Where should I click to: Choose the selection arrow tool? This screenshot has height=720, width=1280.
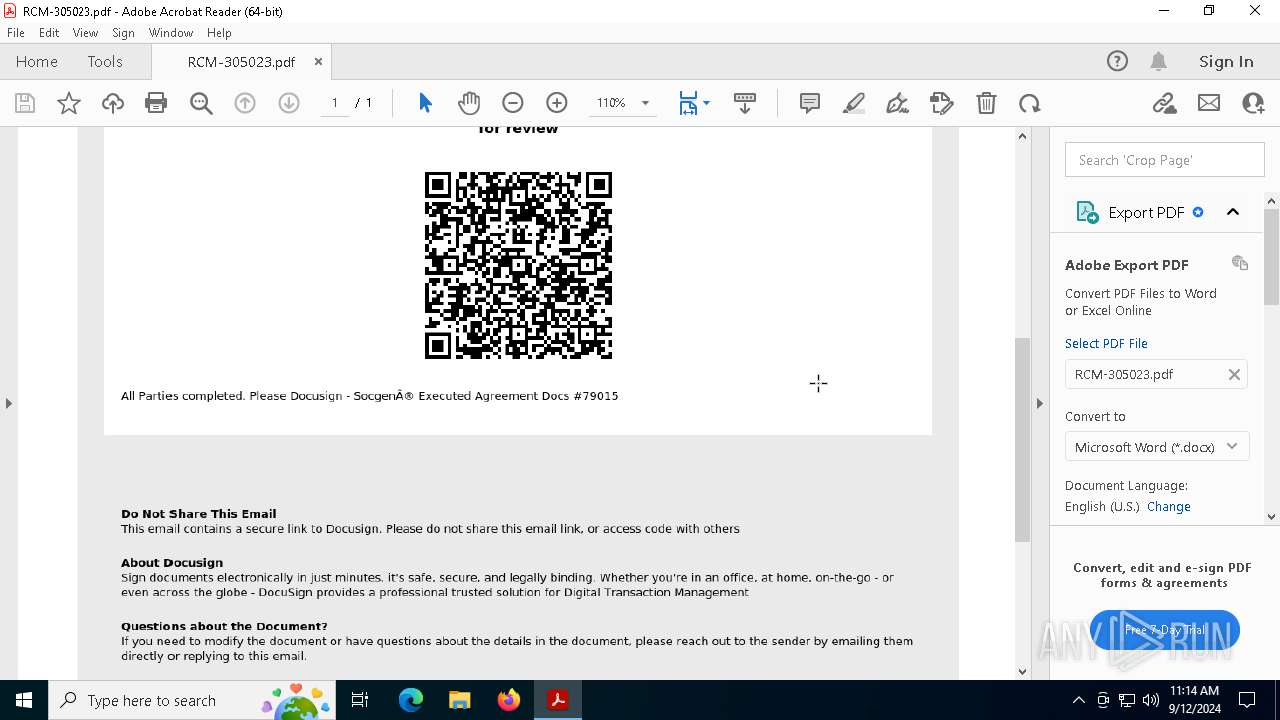click(x=425, y=103)
